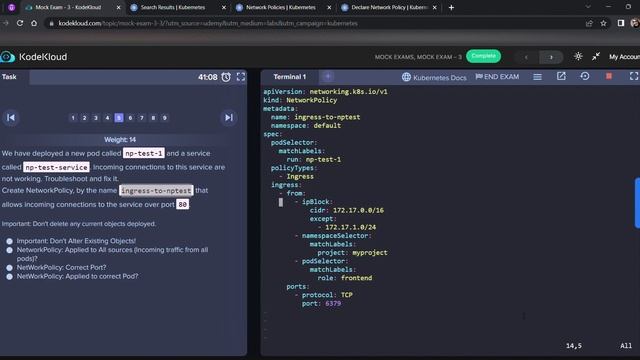
Task: Open the terminal hamburger menu
Action: coord(537,77)
